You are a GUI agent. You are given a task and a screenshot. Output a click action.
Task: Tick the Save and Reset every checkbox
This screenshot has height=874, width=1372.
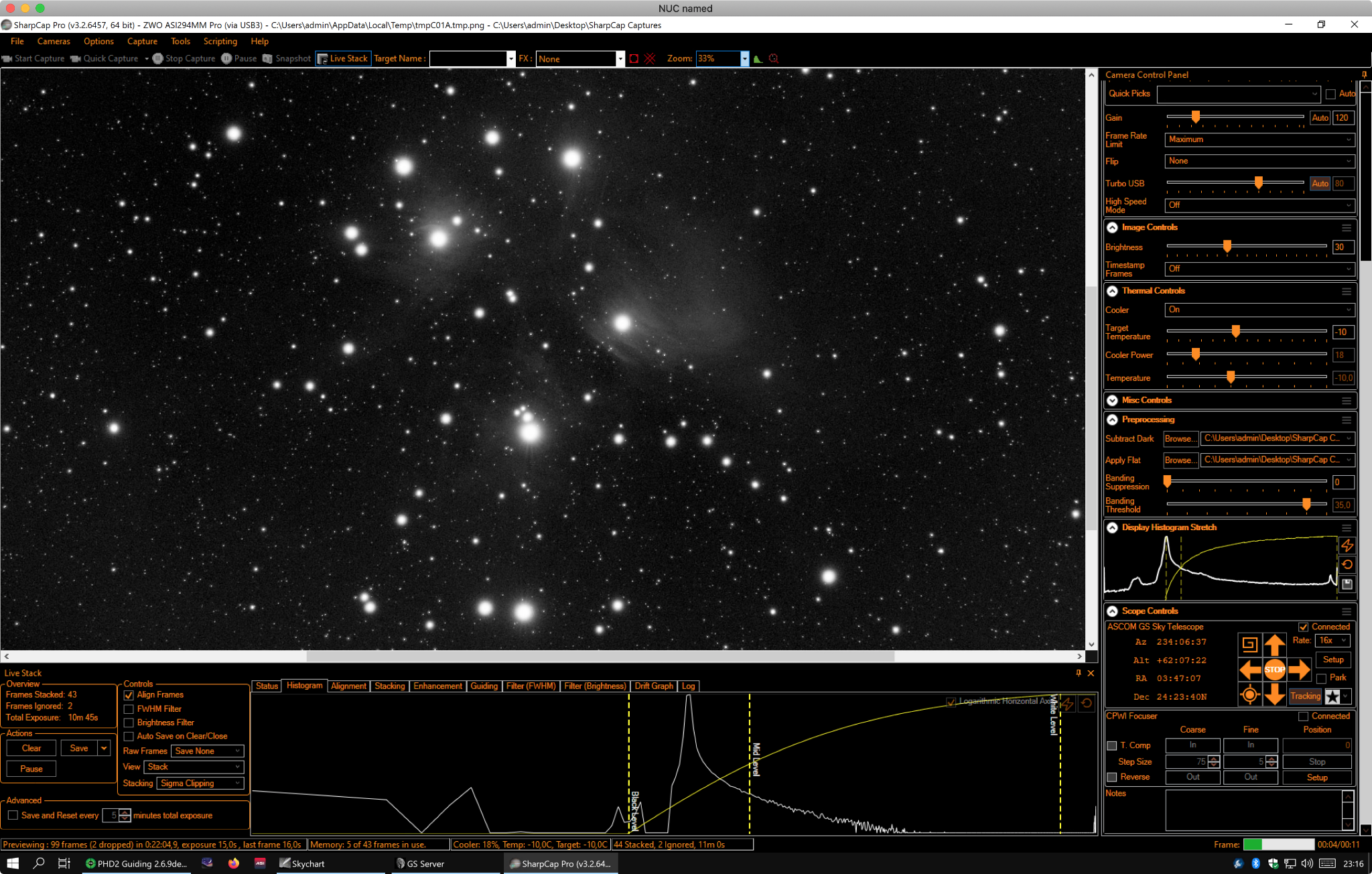(x=13, y=815)
